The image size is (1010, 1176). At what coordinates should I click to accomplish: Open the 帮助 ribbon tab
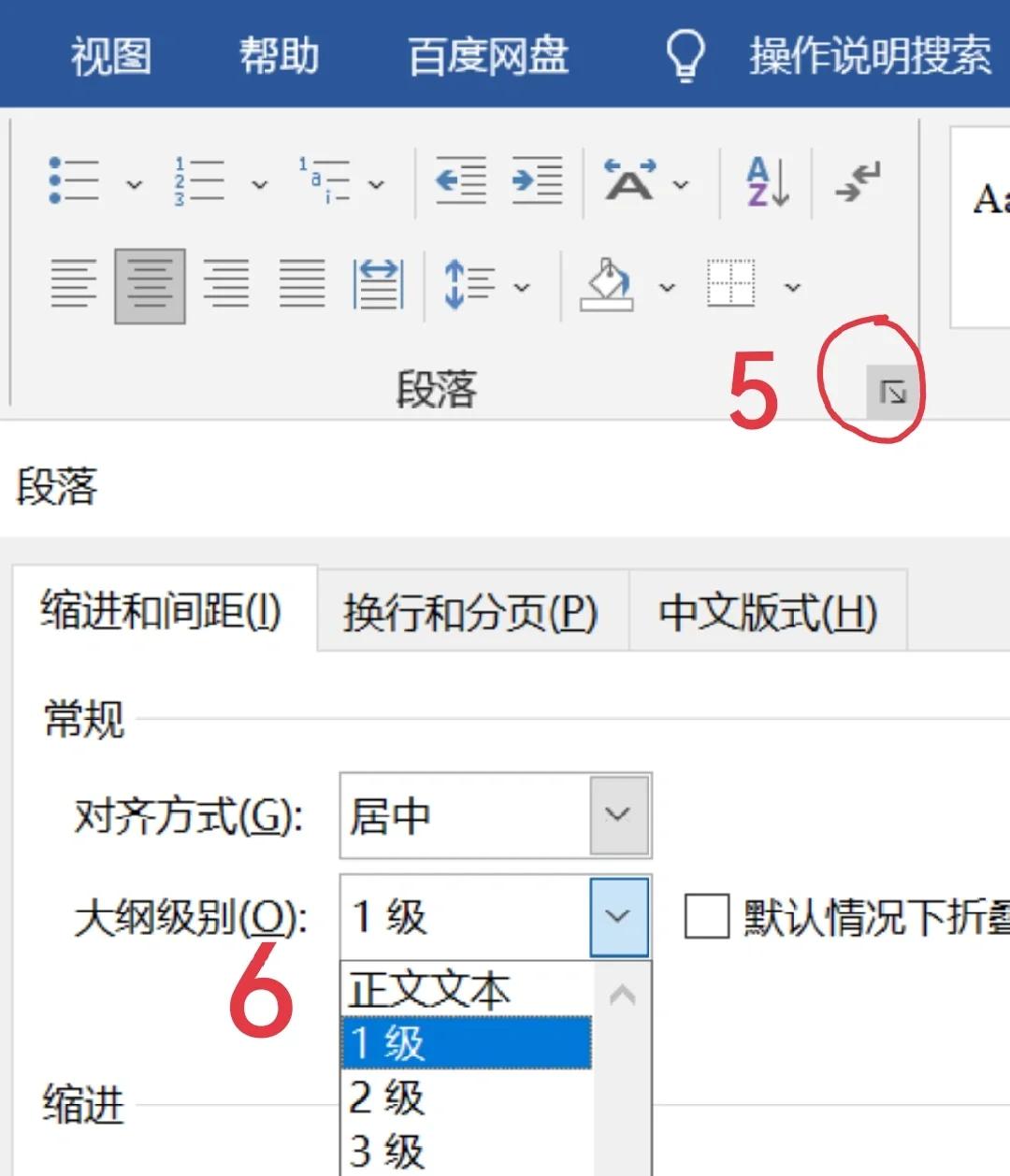[x=279, y=54]
